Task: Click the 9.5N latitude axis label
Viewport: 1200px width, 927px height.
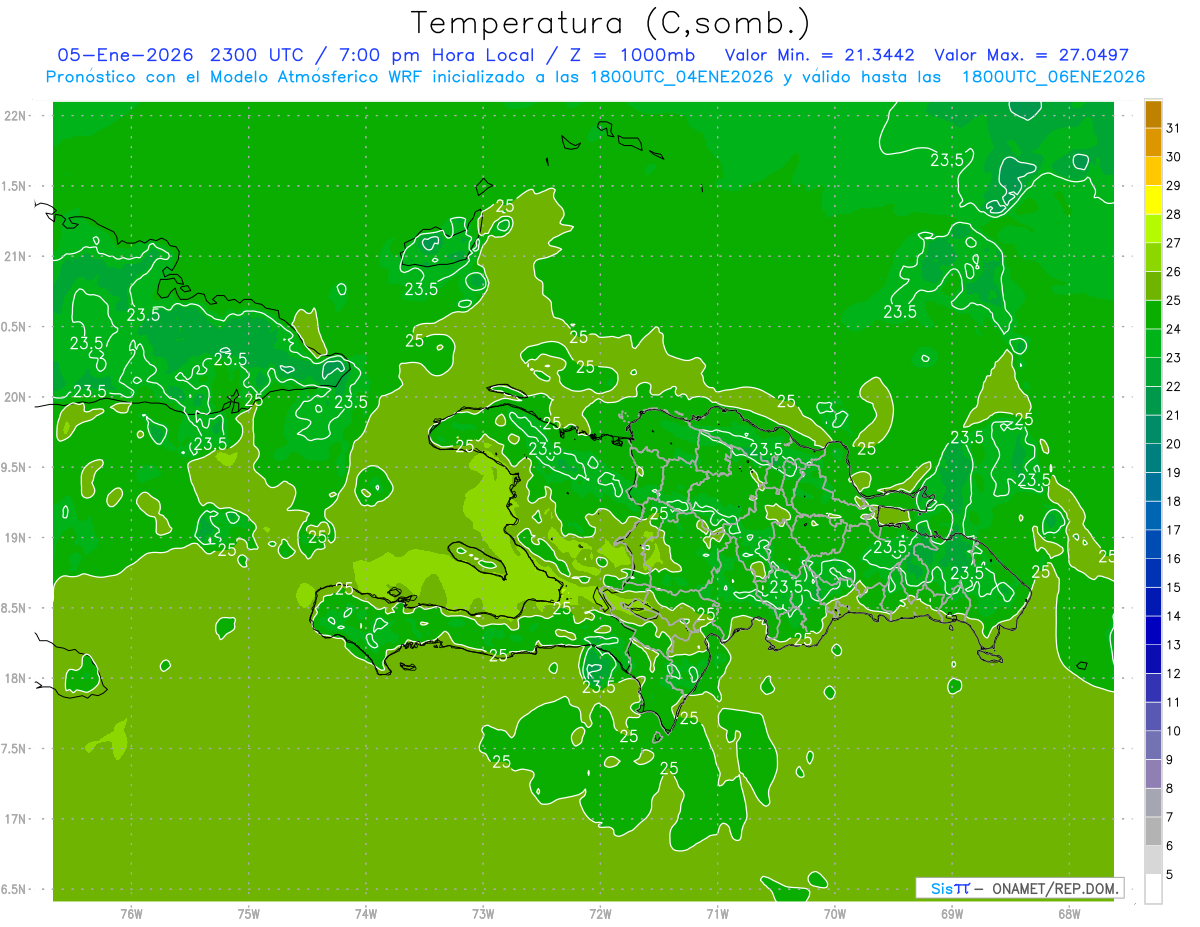Action: pos(15,467)
